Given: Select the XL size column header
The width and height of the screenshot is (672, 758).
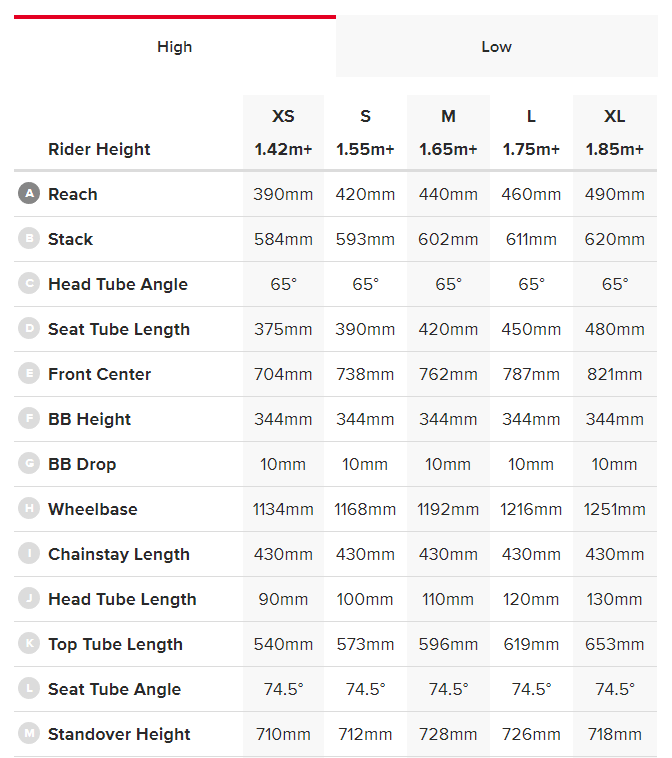Looking at the screenshot, I should 614,117.
